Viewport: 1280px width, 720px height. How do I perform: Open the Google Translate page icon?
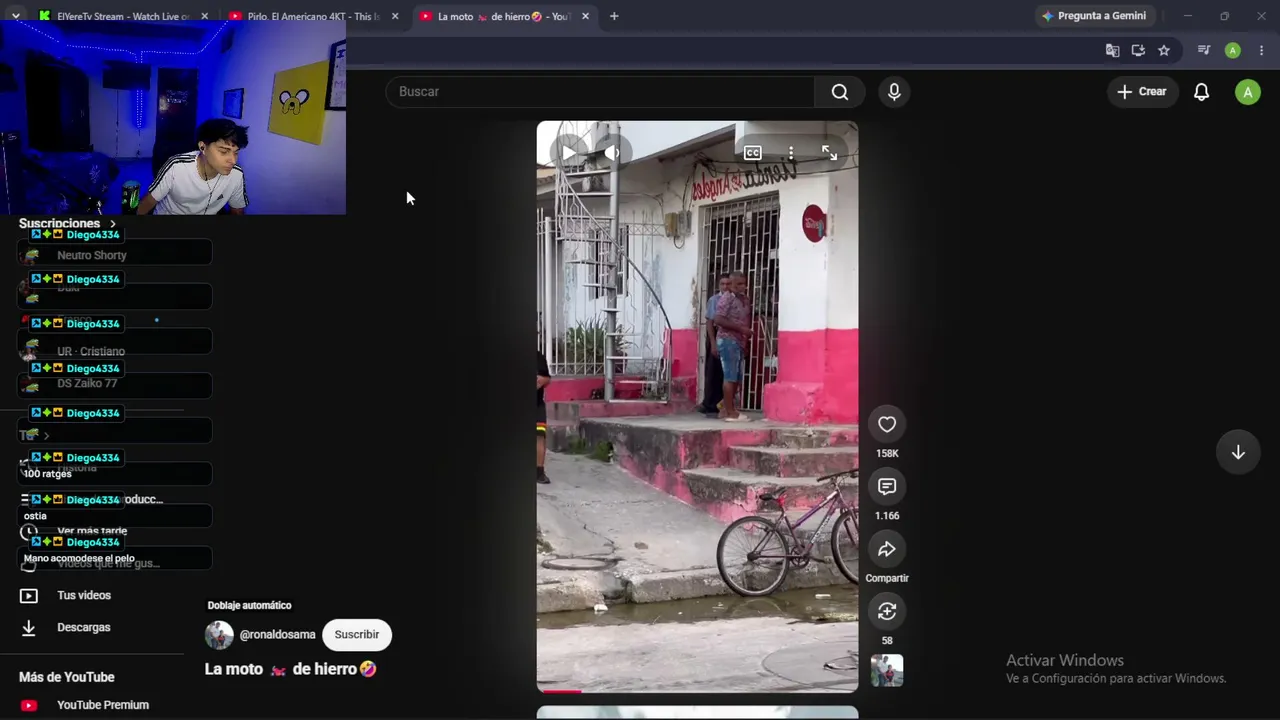tap(1112, 50)
